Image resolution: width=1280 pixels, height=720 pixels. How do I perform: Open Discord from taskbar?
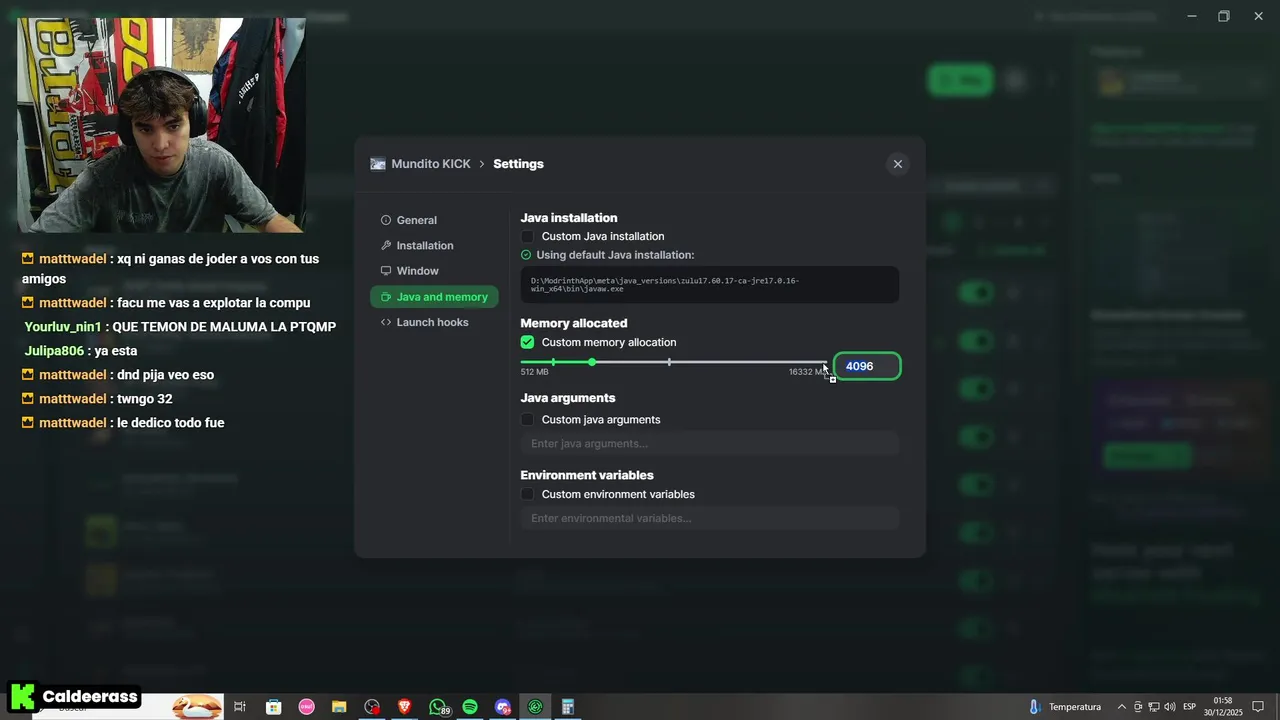(503, 707)
